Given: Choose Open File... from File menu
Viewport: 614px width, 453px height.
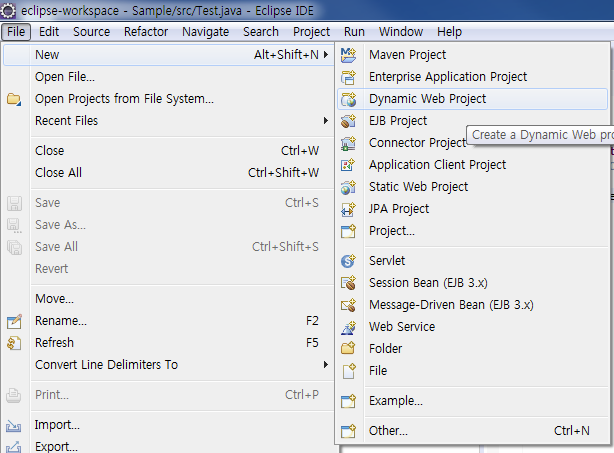Looking at the screenshot, I should (x=168, y=77).
